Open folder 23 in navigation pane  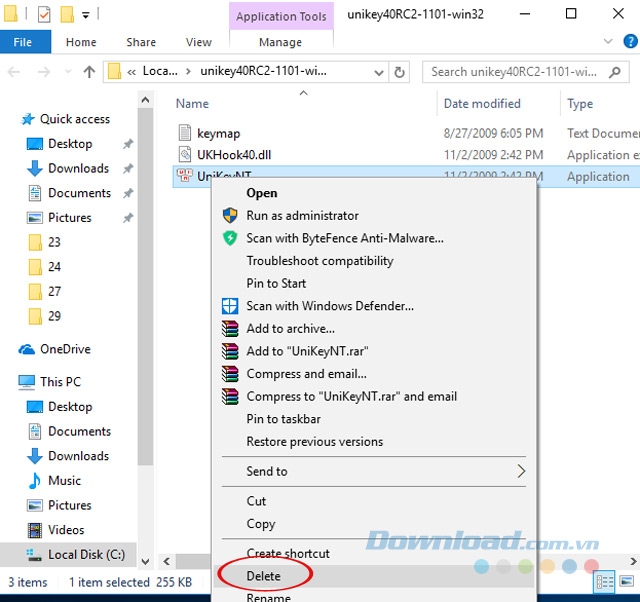(x=54, y=242)
